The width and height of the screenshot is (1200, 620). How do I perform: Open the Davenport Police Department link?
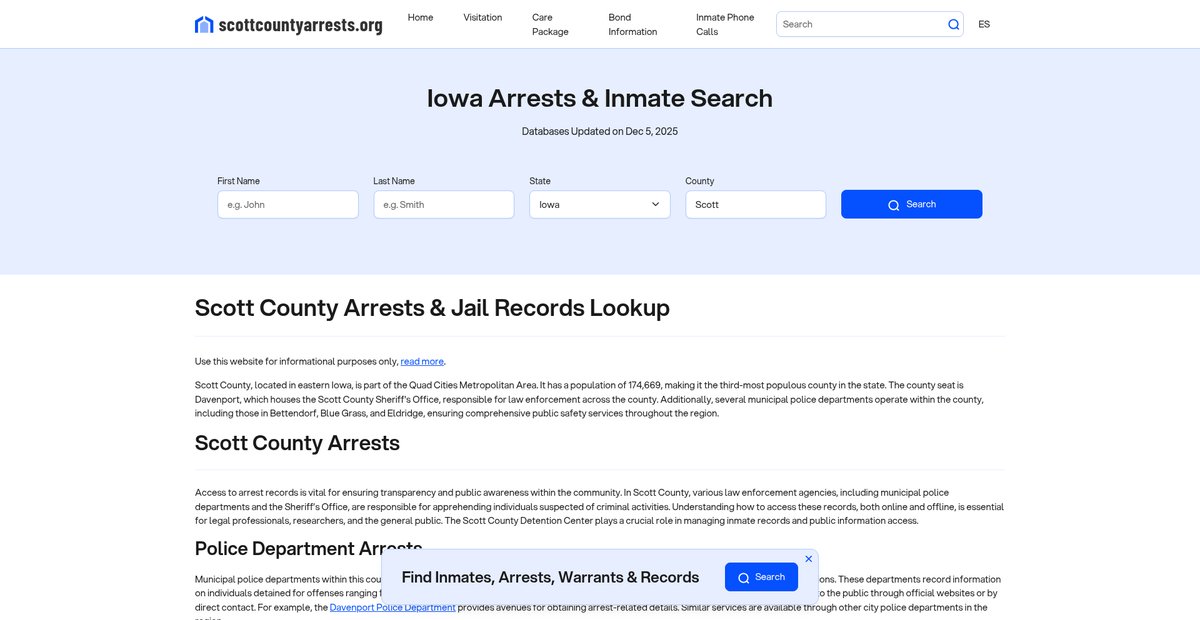(393, 607)
